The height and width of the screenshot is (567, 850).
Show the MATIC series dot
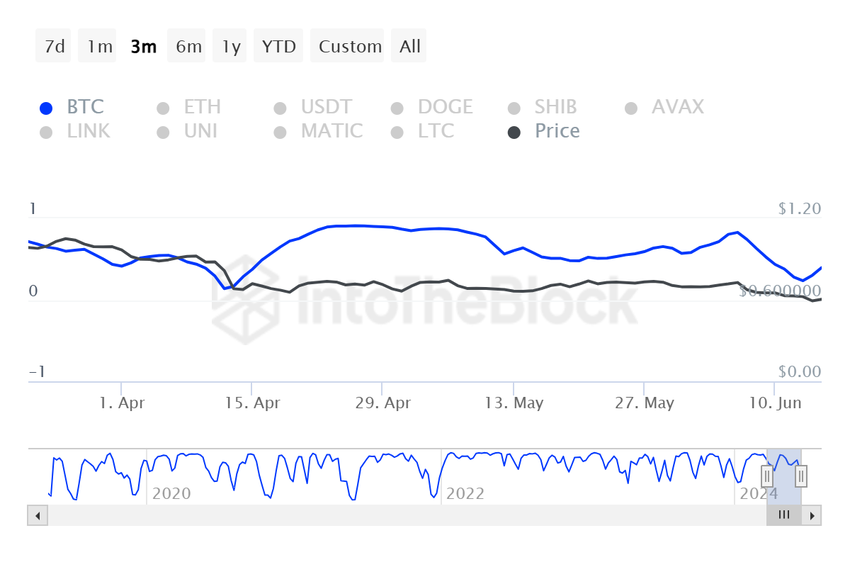pos(280,132)
